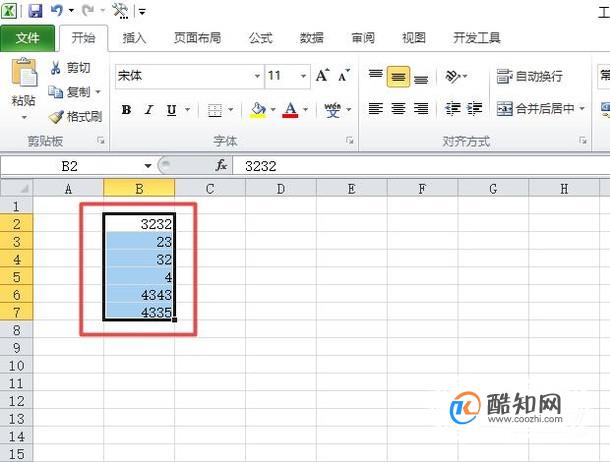610x462 pixels.
Task: Switch to the 开始 tab
Action: tap(83, 38)
